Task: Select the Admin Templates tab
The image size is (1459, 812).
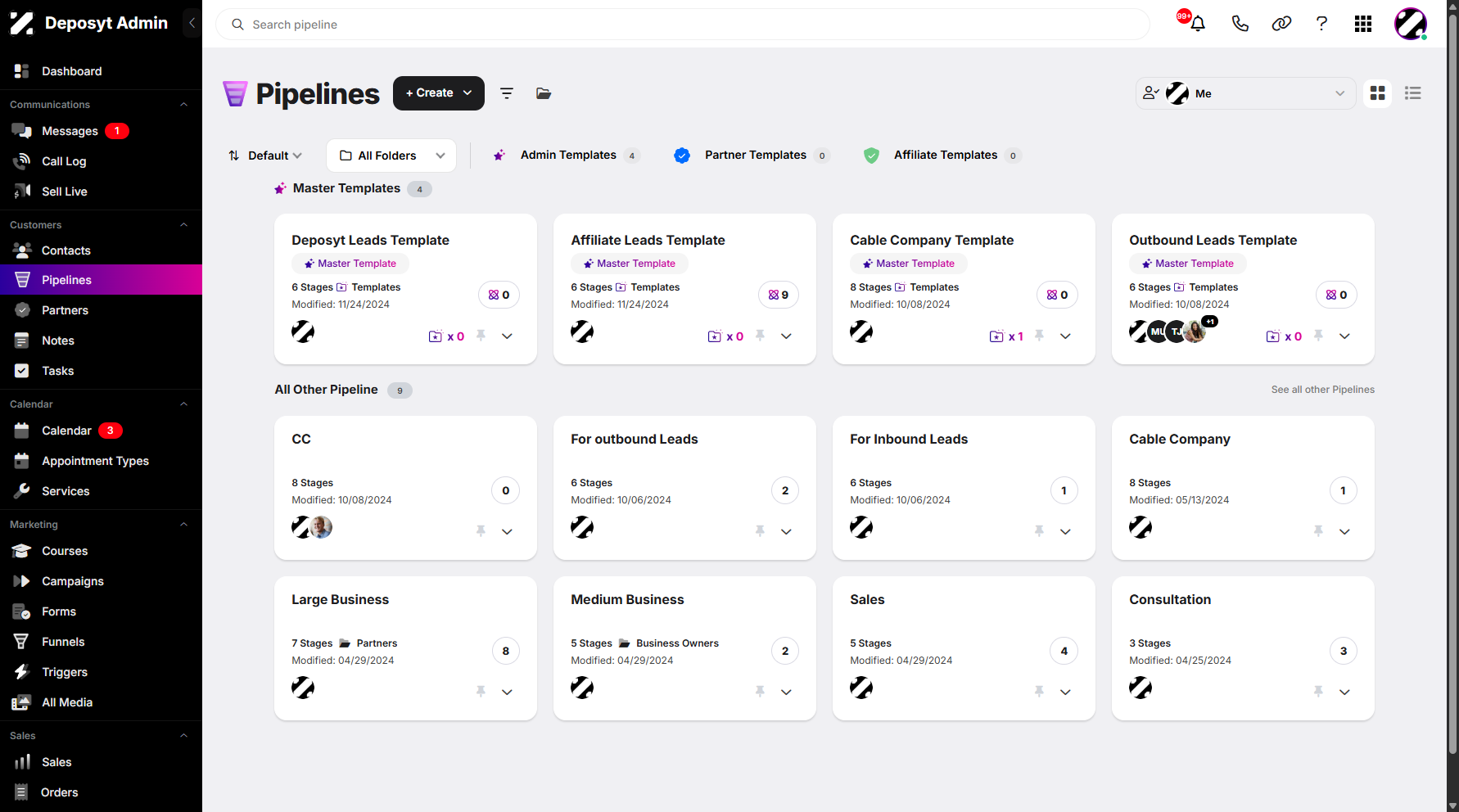Action: [566, 156]
